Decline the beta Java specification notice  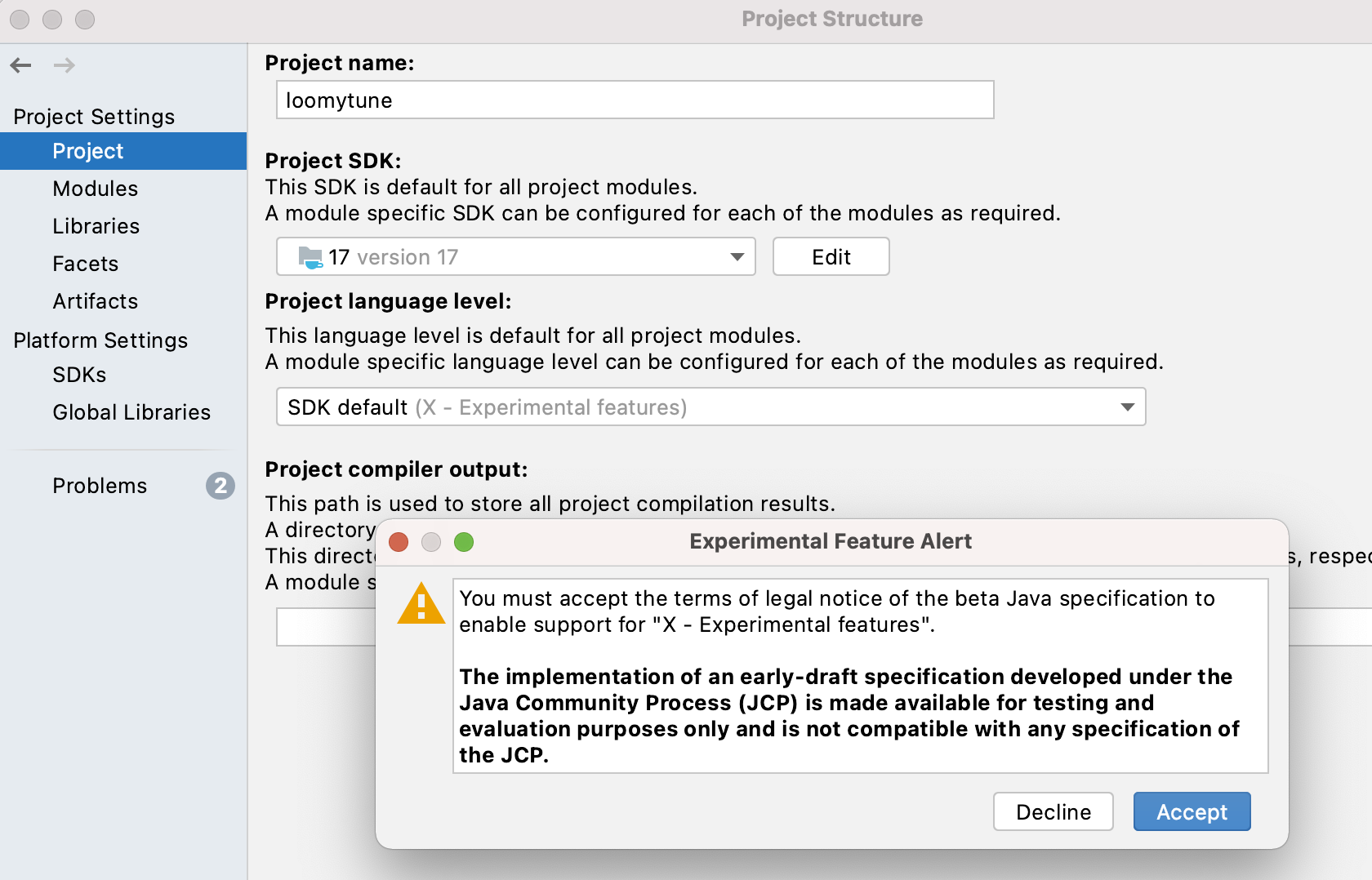[1053, 811]
